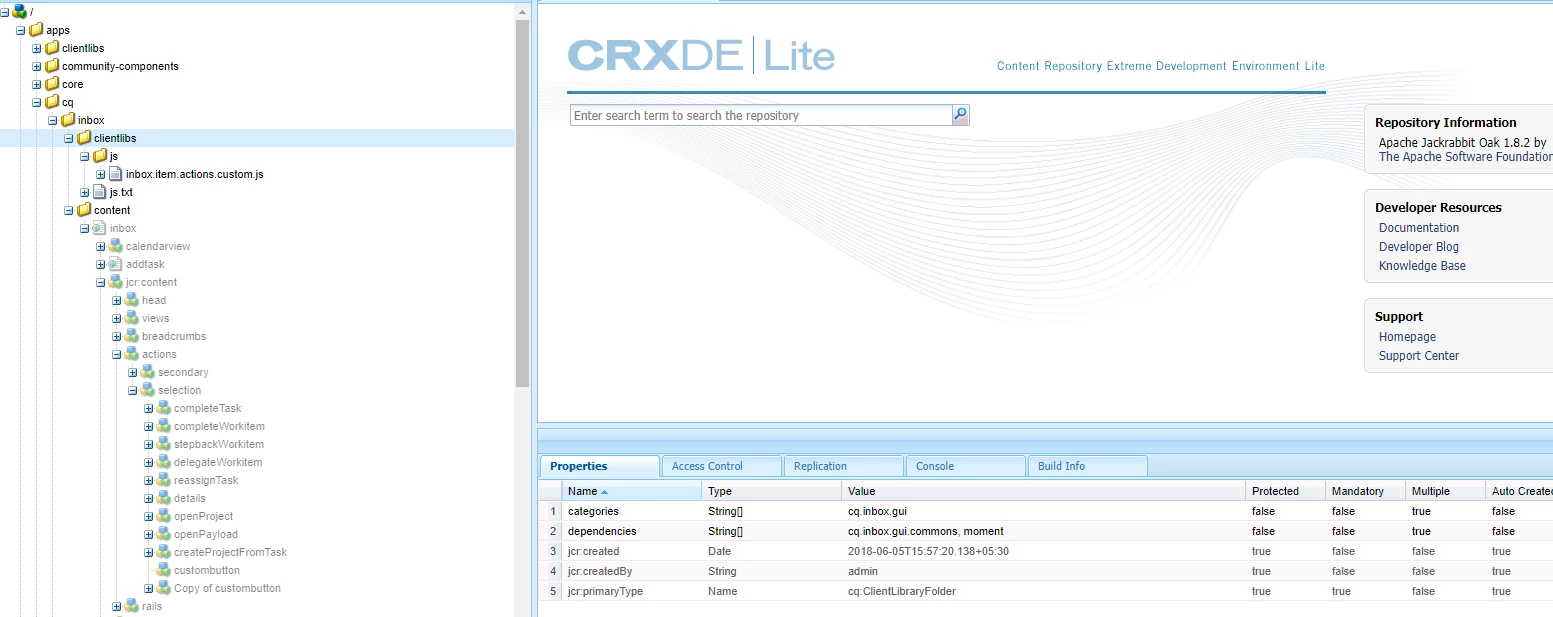The width and height of the screenshot is (1553, 617).
Task: Open Developer Blog link
Action: 1419,247
